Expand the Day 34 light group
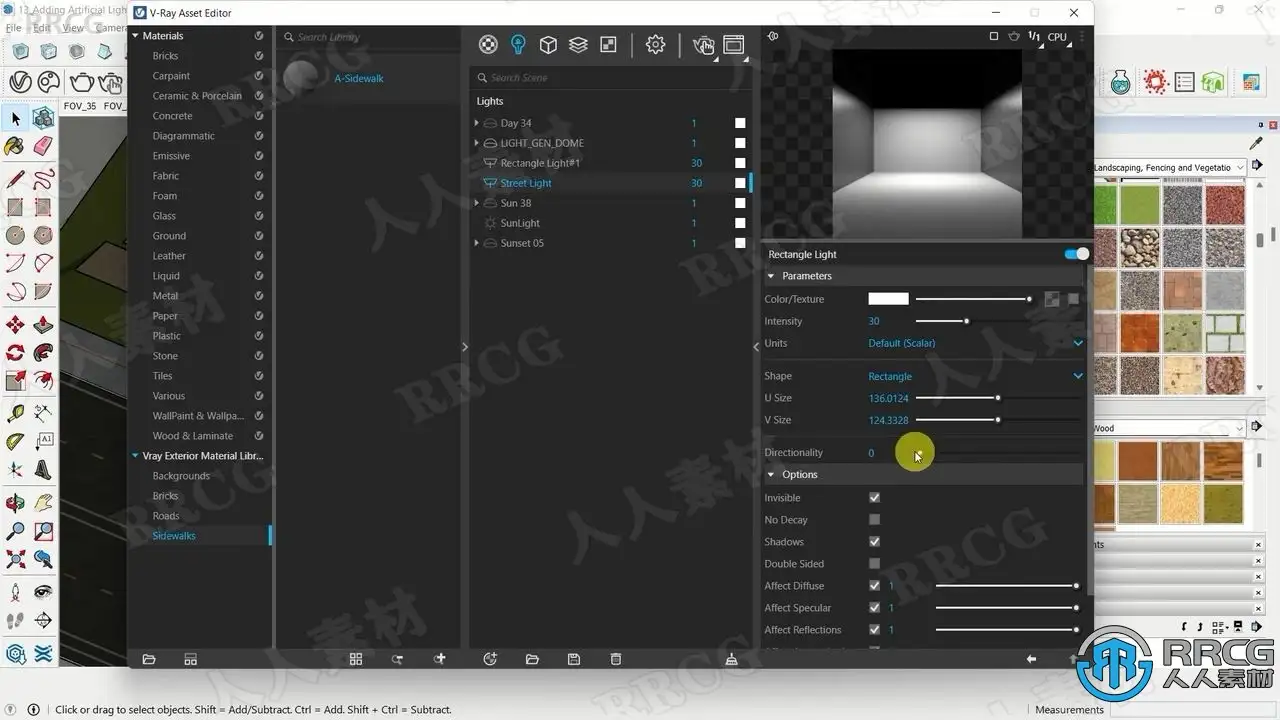Screen dimensions: 1280x720 (x=477, y=123)
